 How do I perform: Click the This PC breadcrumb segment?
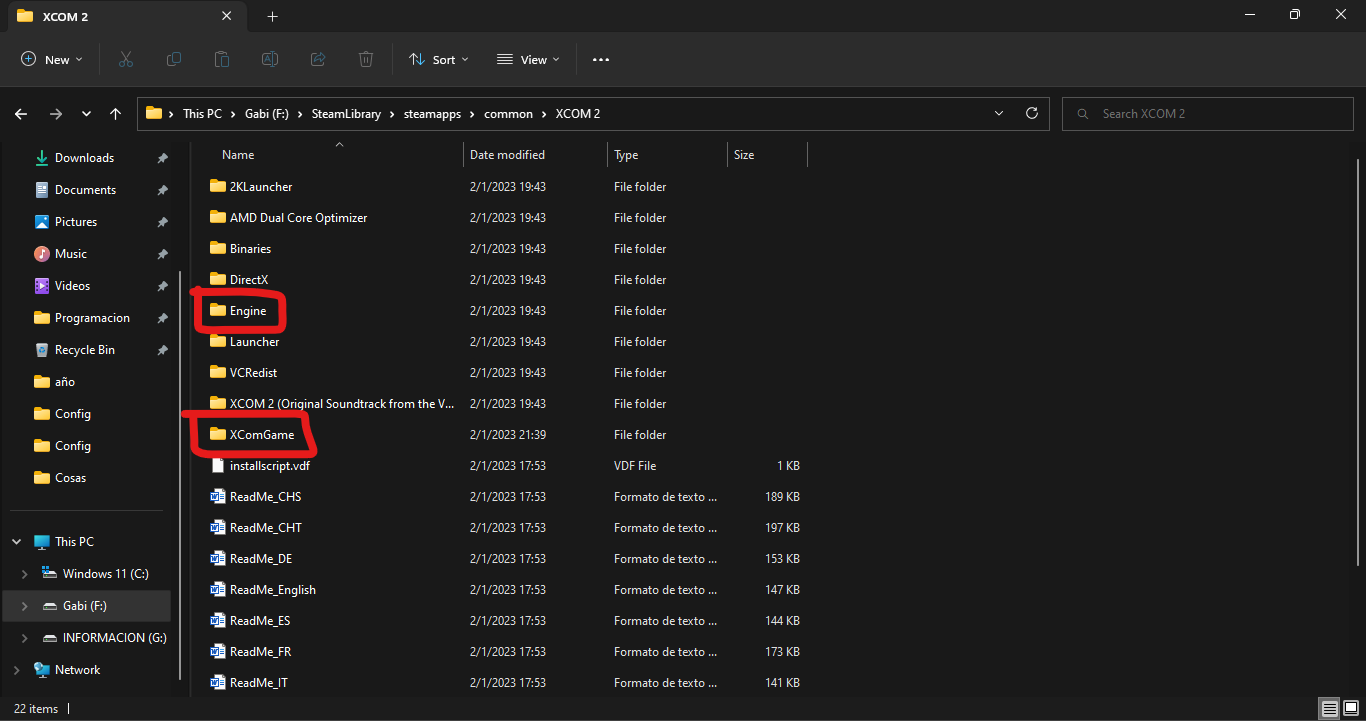[202, 114]
